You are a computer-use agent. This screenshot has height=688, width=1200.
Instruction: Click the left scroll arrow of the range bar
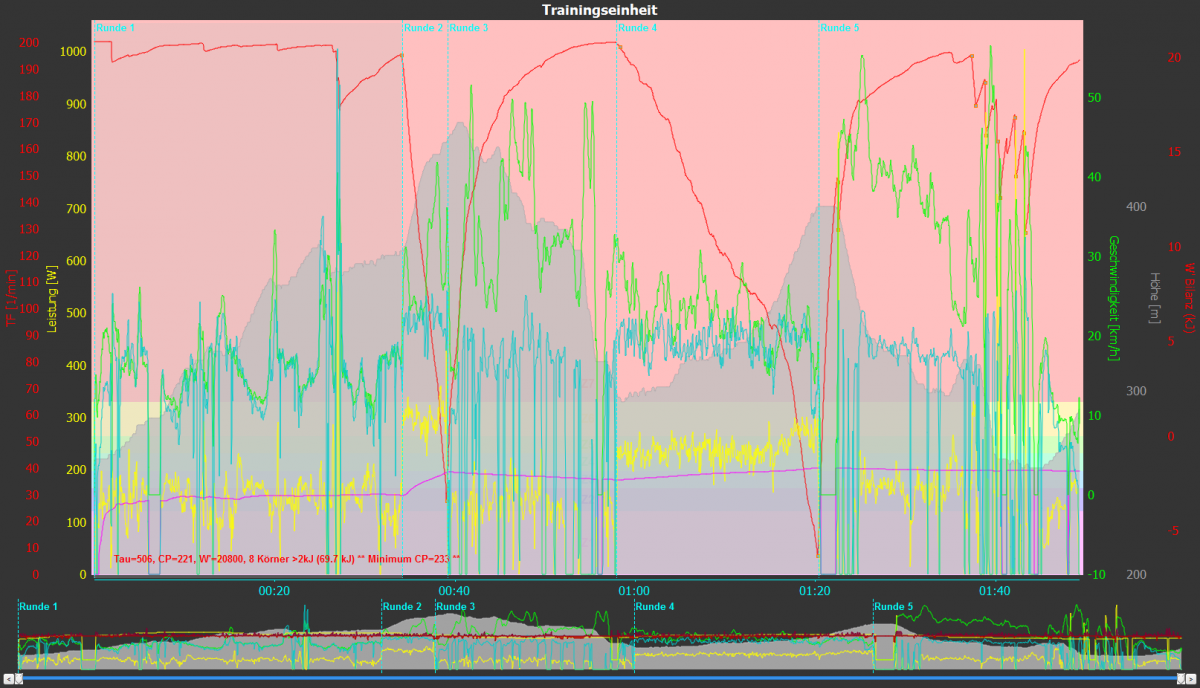[x=10, y=679]
